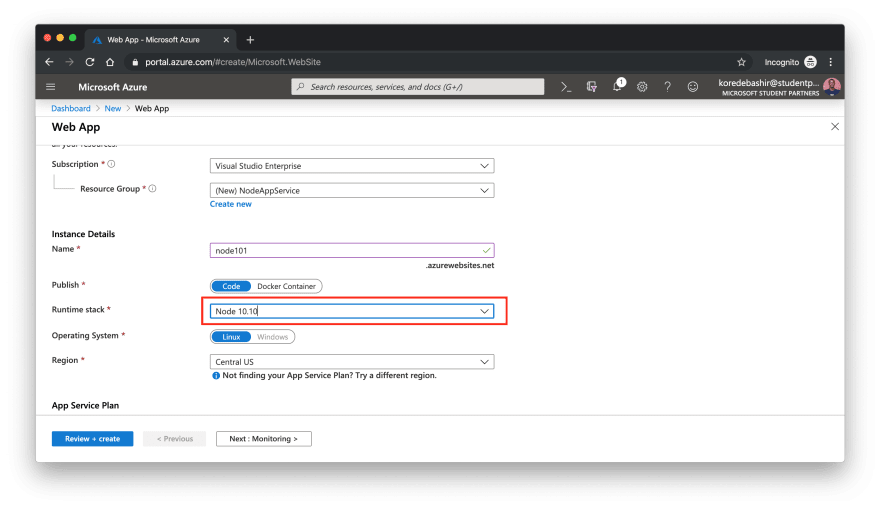Focus the app Name input field
This screenshot has height=509, width=880.
(x=352, y=251)
